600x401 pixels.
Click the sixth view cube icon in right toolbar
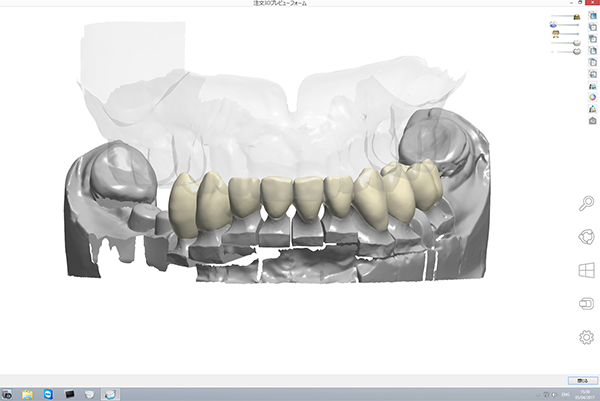tap(592, 73)
